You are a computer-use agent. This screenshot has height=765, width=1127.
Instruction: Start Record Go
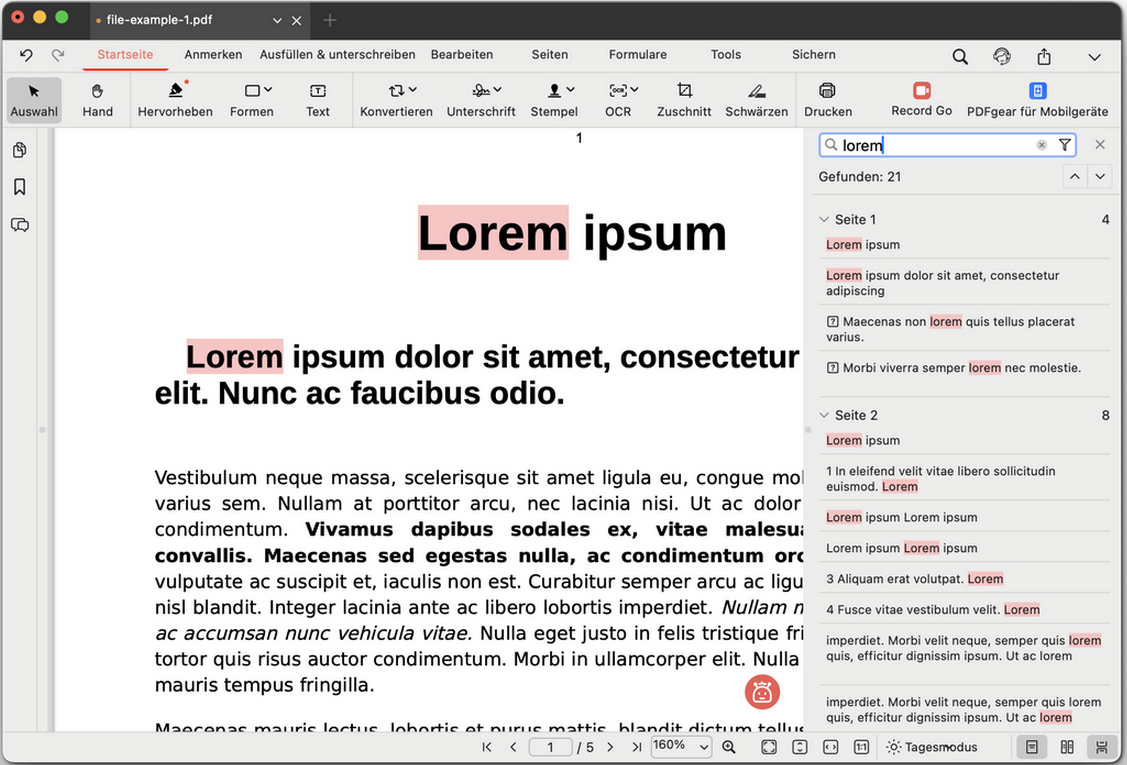tap(921, 98)
